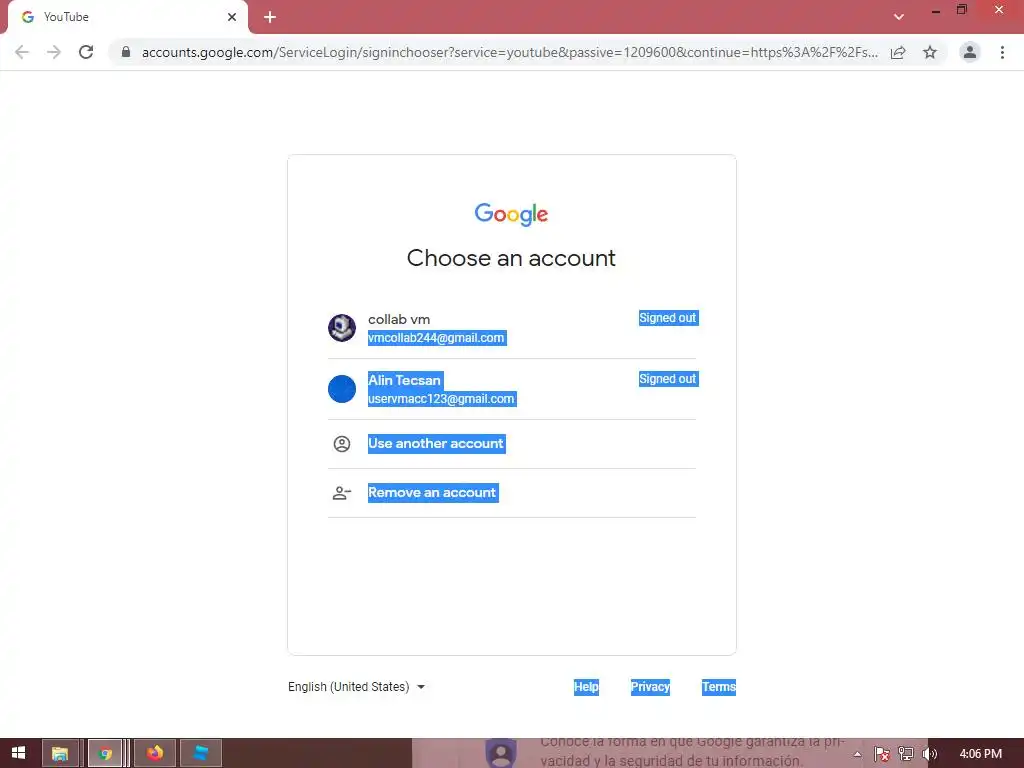Screen dimensions: 1024x768
Task: Select uservmacc123@gmail.com email
Action: pos(441,398)
